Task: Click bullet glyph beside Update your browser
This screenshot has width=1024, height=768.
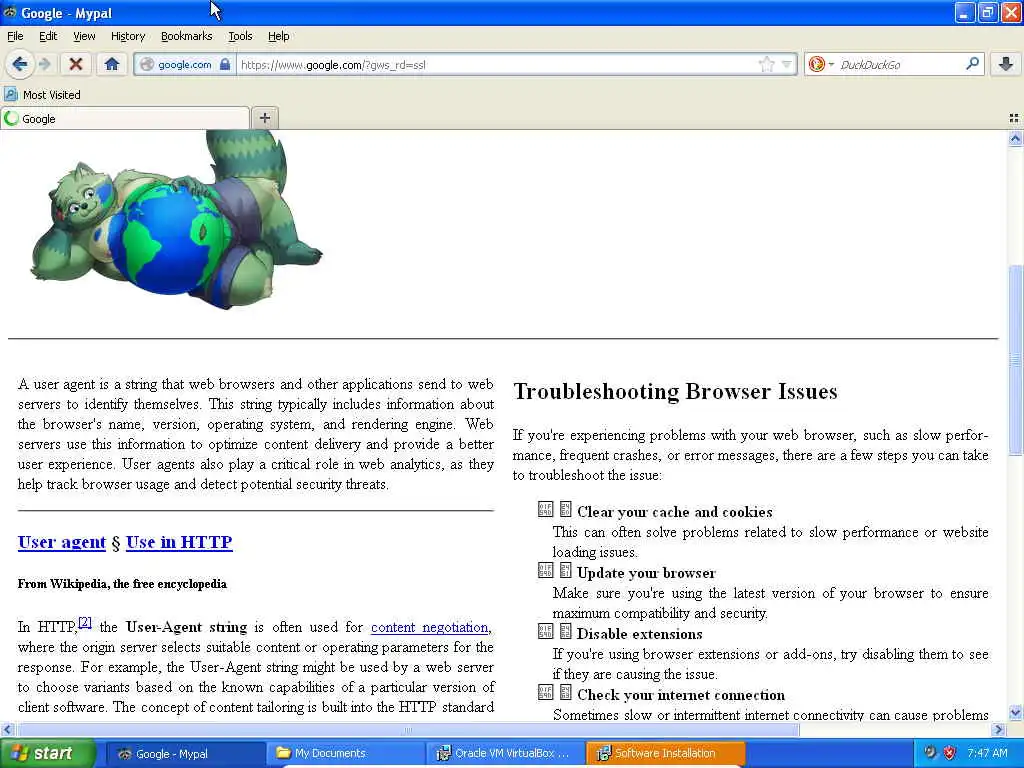Action: tap(554, 570)
